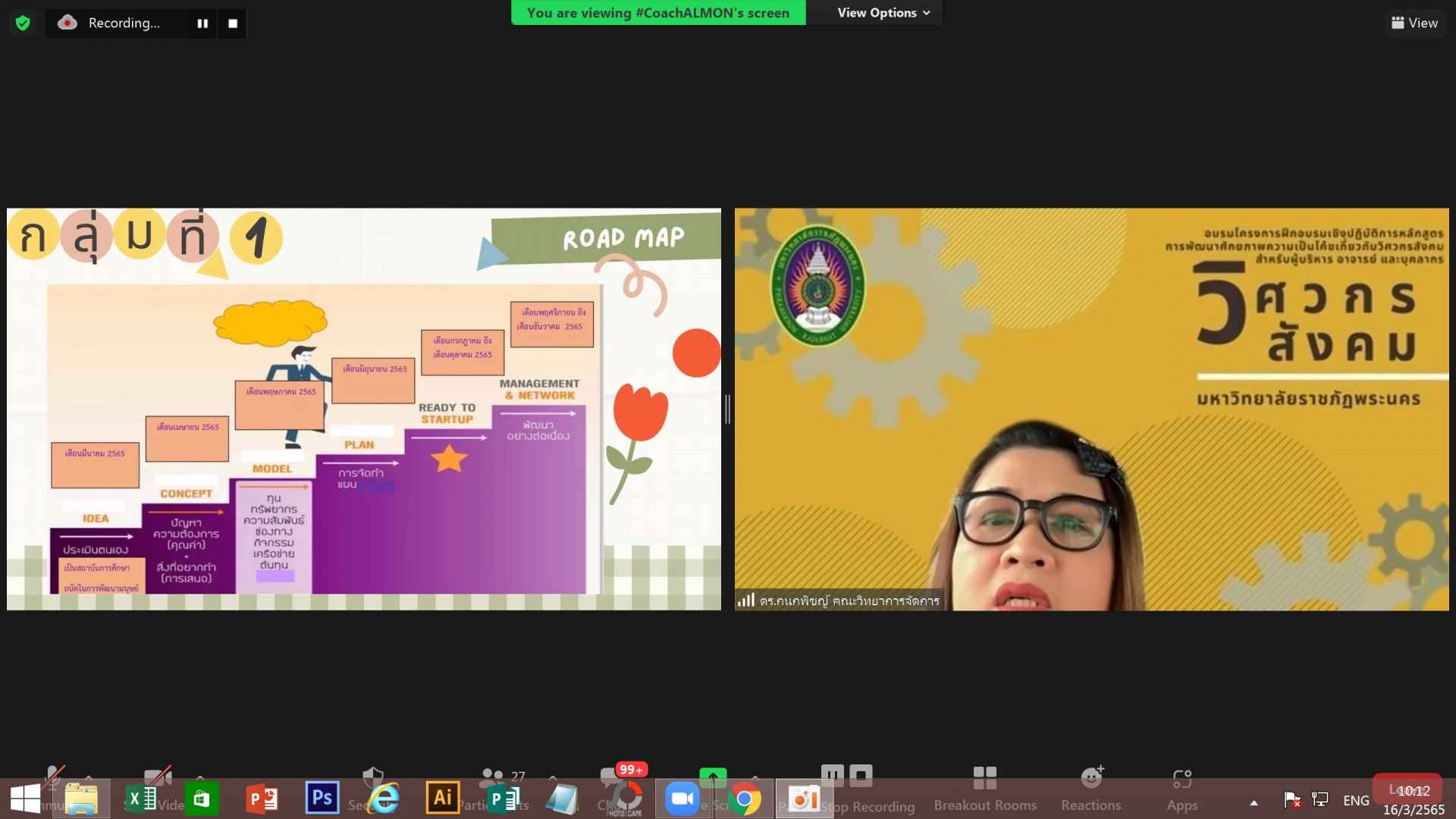The width and height of the screenshot is (1456, 819).
Task: Open the Notepad icon in the taskbar
Action: coord(563,799)
